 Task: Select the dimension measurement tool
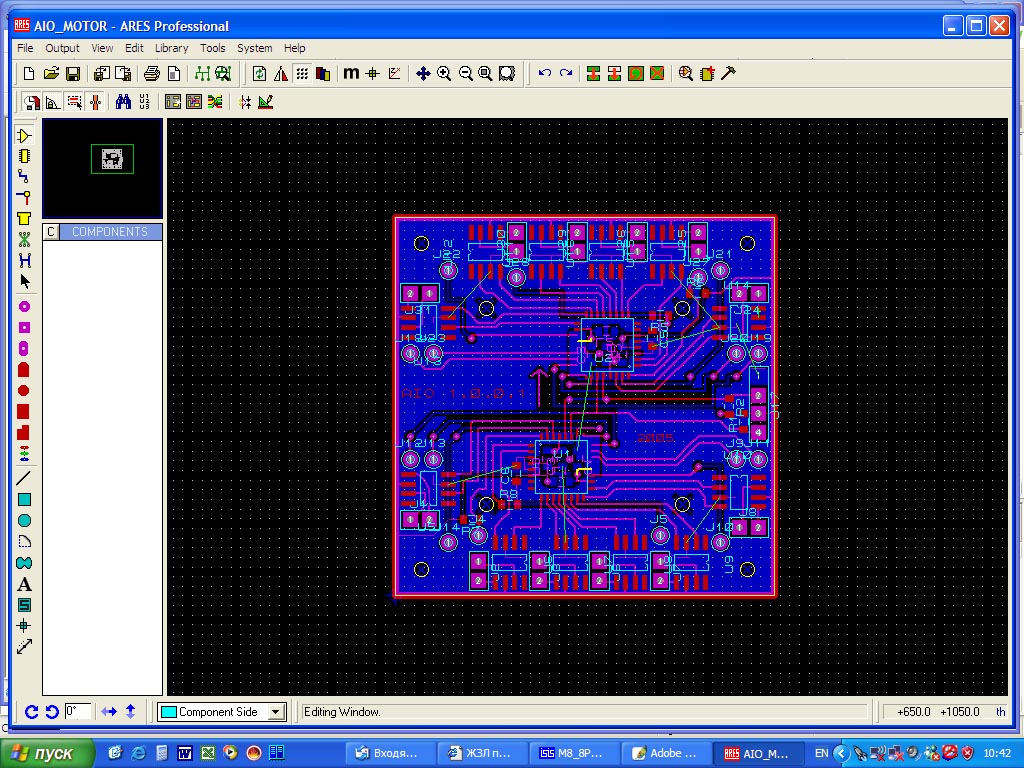click(25, 646)
